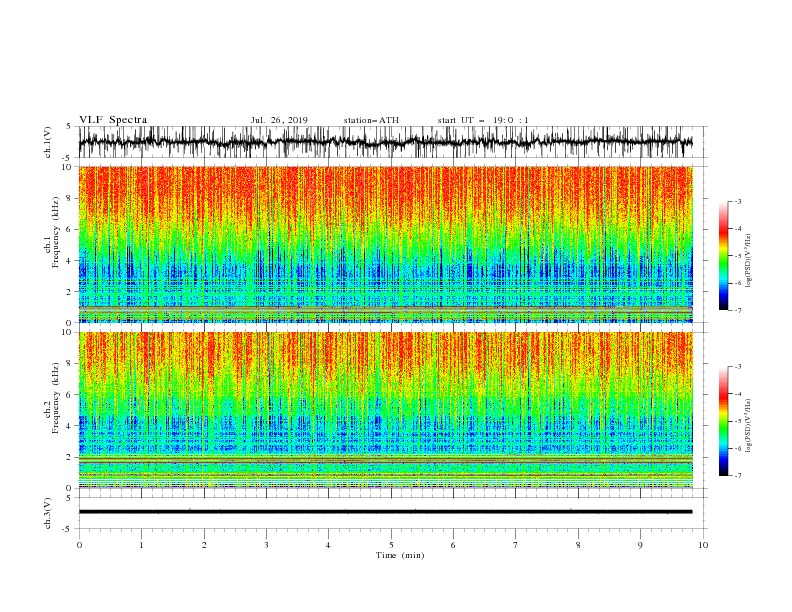Click the 'VLF Spectra' title text
The width and height of the screenshot is (792, 612).
point(113,120)
